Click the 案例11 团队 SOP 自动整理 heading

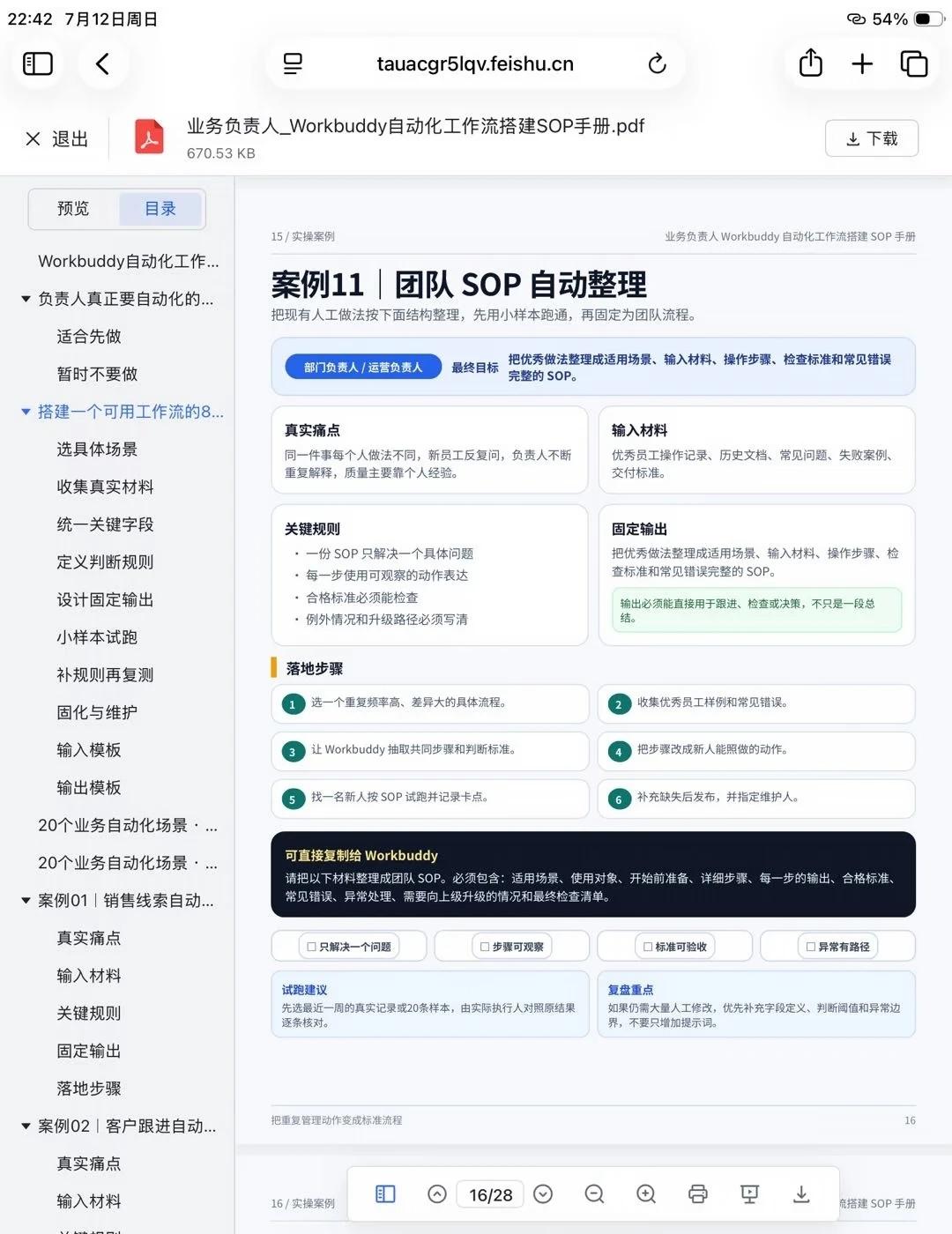(459, 285)
